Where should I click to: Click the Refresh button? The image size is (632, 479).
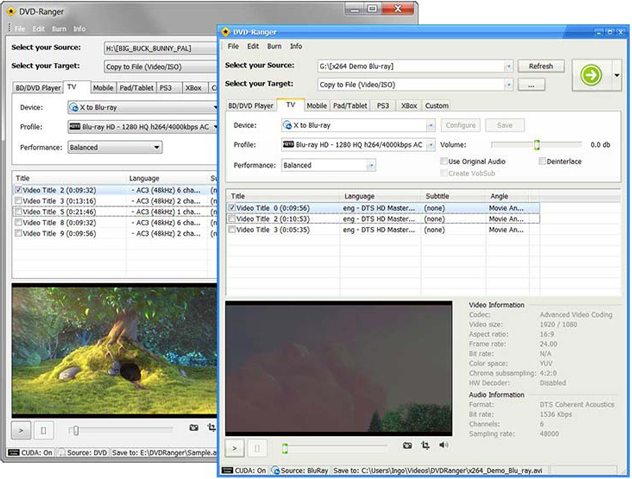coord(541,66)
